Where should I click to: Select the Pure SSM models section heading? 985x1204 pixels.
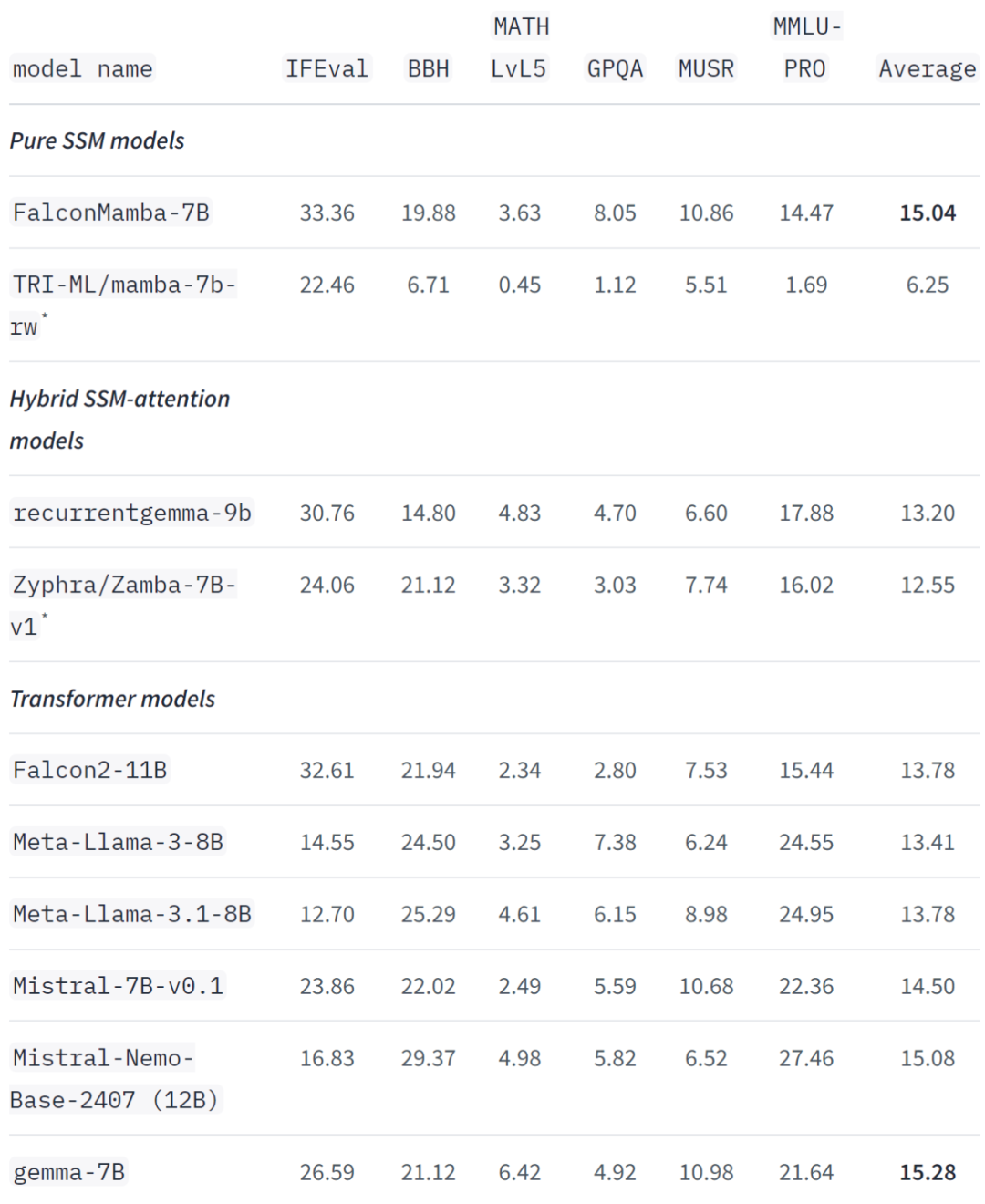[97, 140]
